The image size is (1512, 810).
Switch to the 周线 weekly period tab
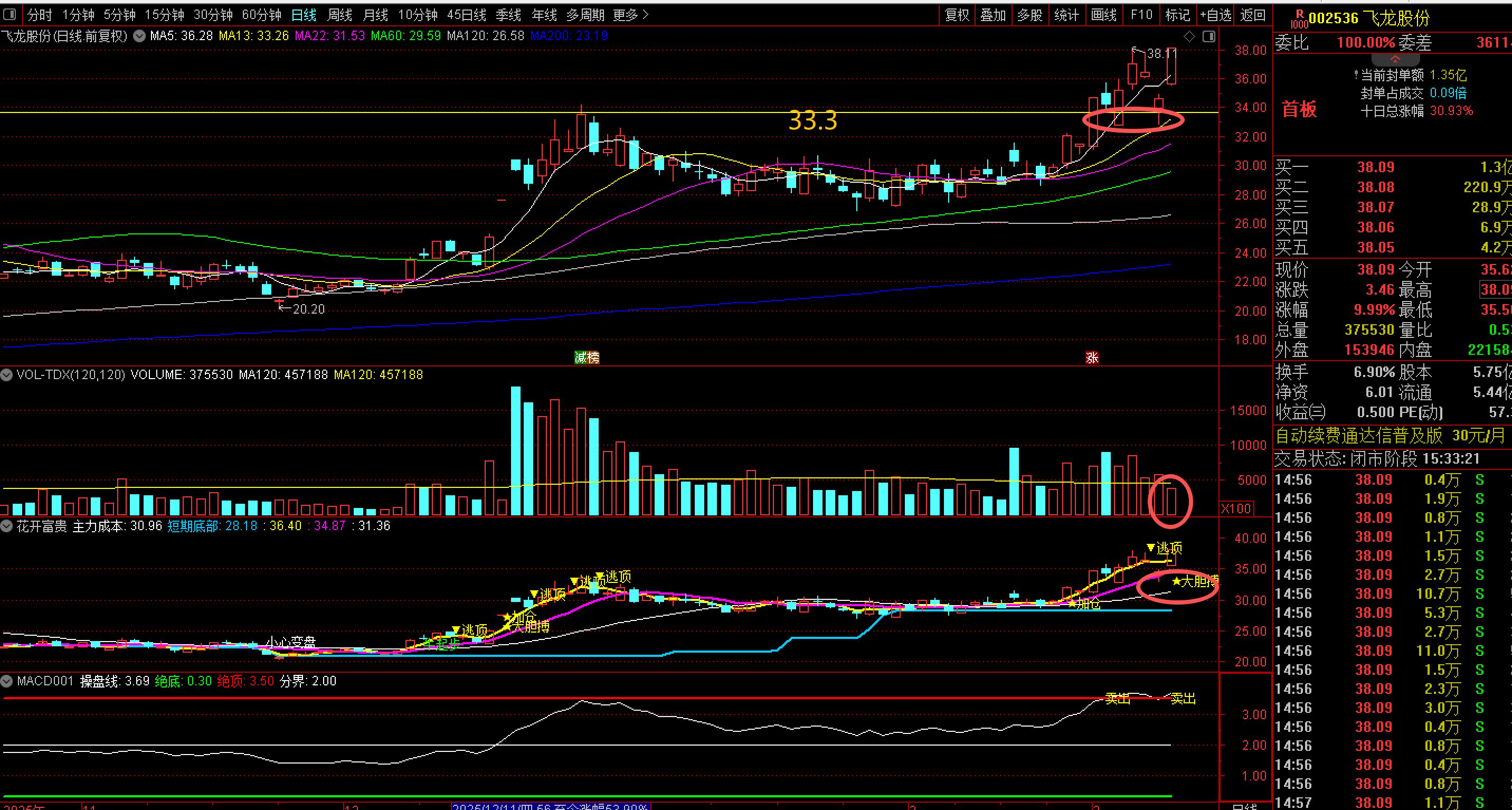(x=339, y=15)
